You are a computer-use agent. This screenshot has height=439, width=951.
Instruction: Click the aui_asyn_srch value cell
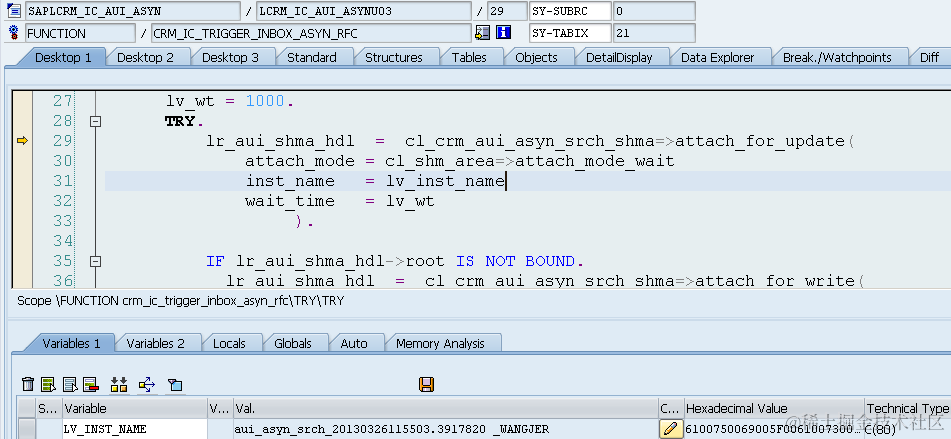(446, 429)
